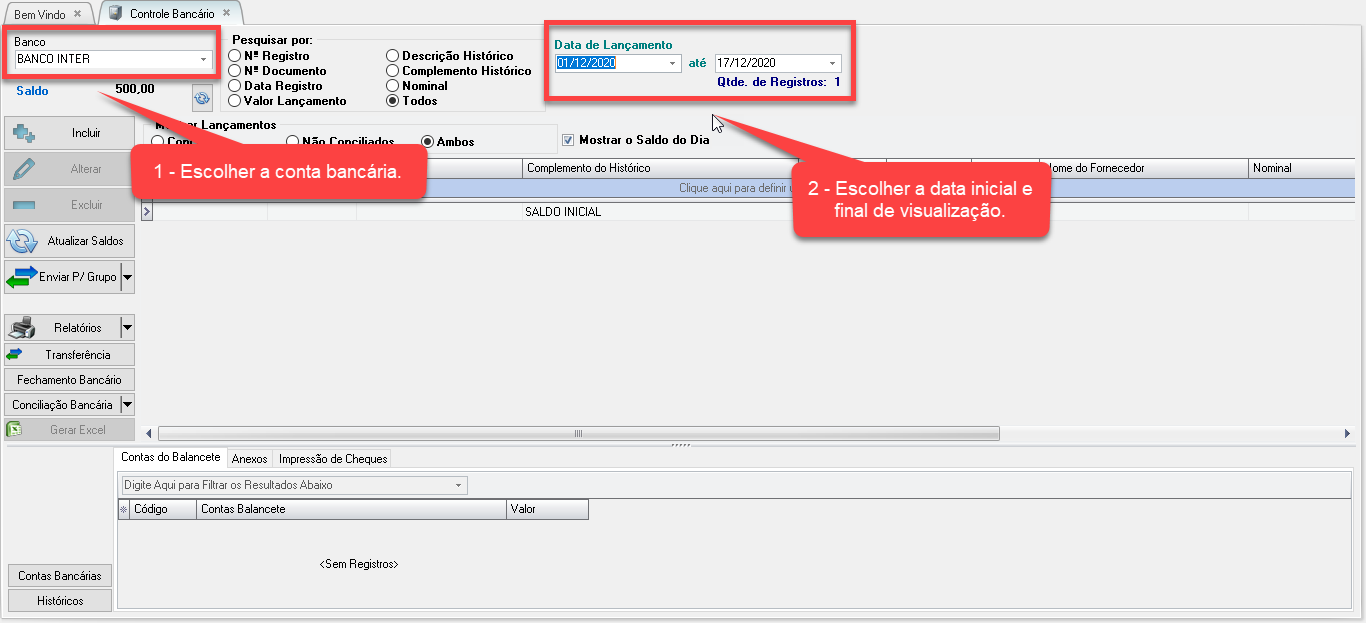Switch to the Anexos tab
The width and height of the screenshot is (1366, 623).
click(x=249, y=459)
